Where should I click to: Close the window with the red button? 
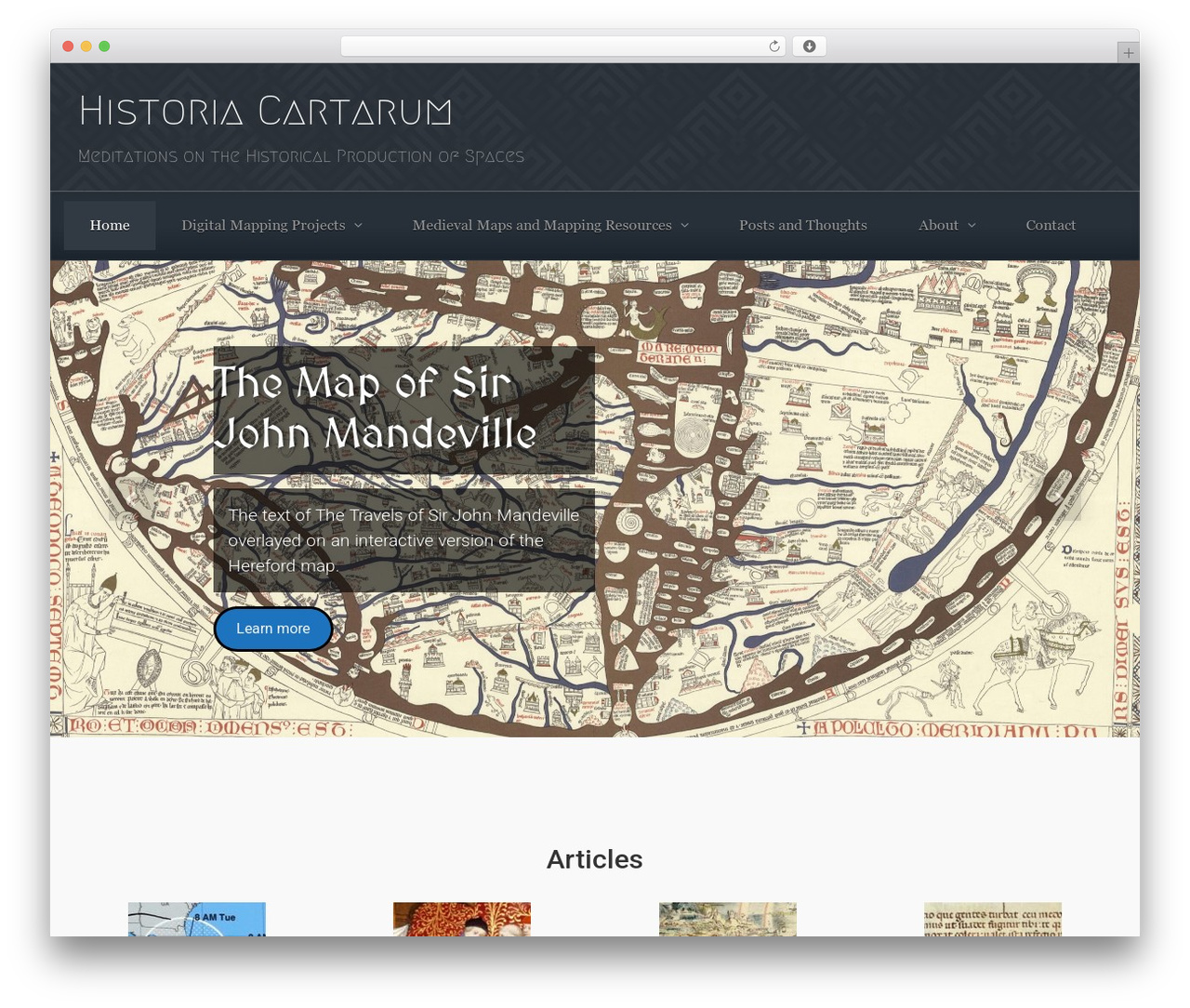click(68, 46)
